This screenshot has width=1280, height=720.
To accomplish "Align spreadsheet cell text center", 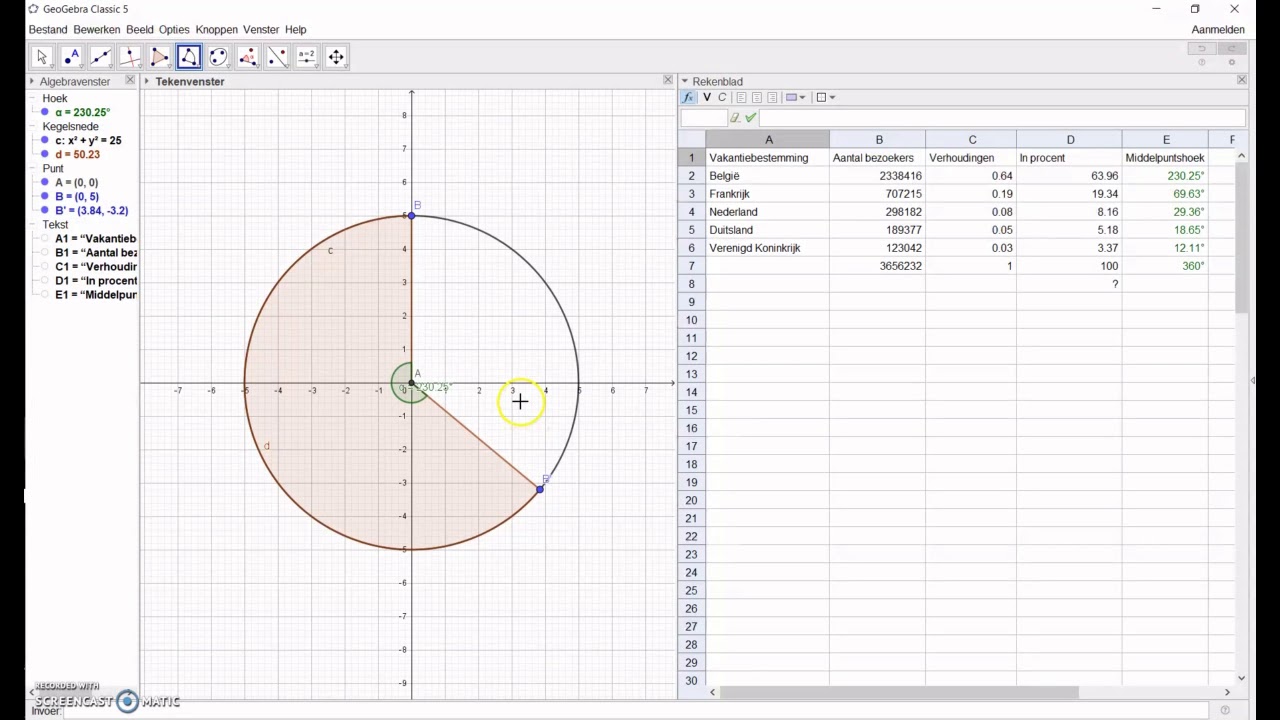I will point(757,97).
